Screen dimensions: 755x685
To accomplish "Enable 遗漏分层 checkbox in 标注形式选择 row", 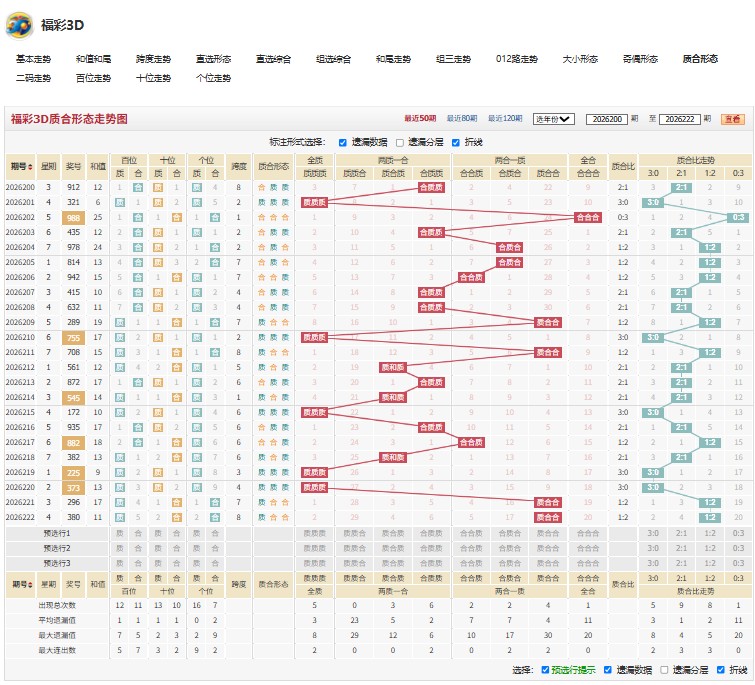I will tap(400, 142).
